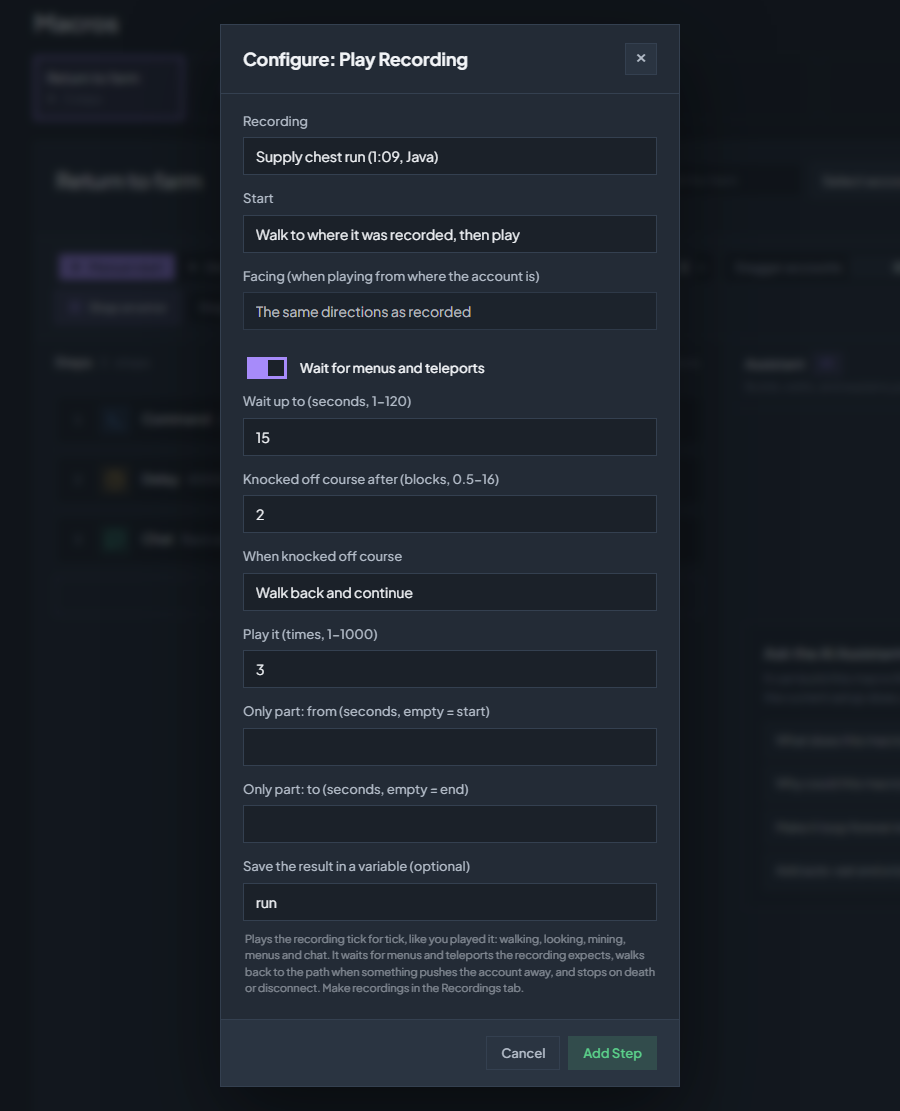The image size is (900, 1111).
Task: Focus the Only part: to seconds field
Action: click(x=449, y=824)
